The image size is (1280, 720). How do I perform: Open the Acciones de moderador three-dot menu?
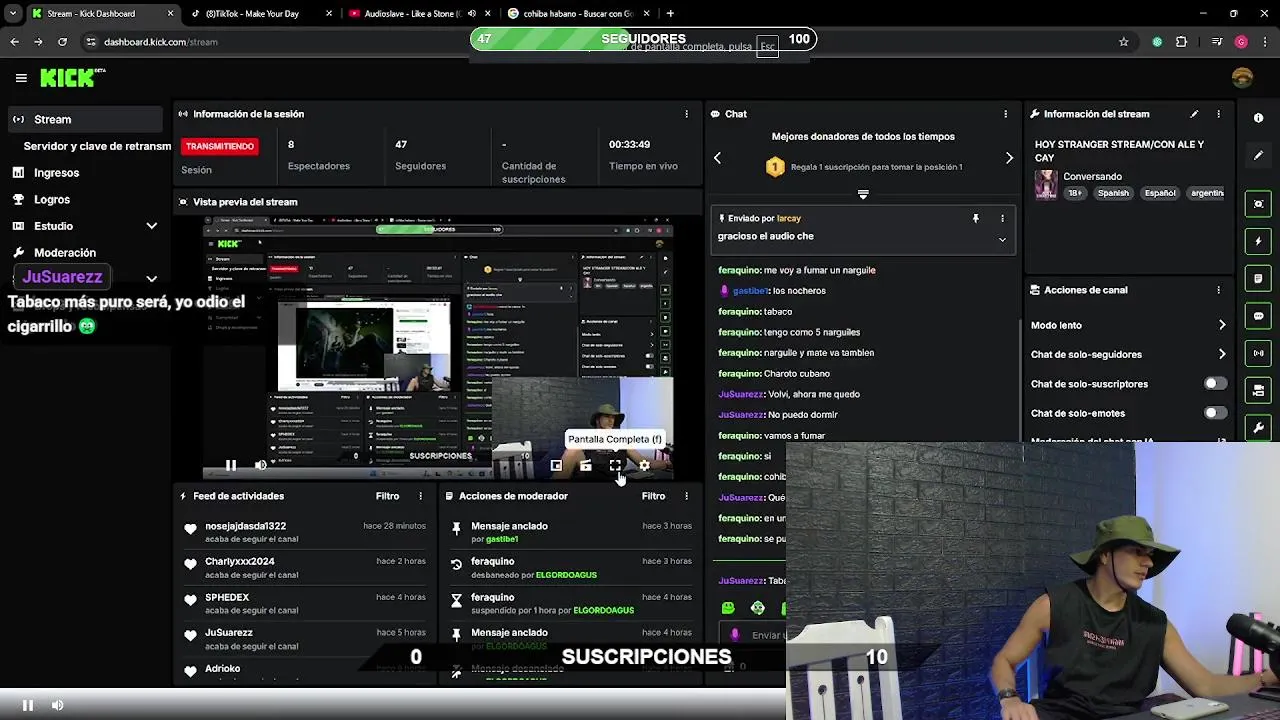click(x=686, y=496)
